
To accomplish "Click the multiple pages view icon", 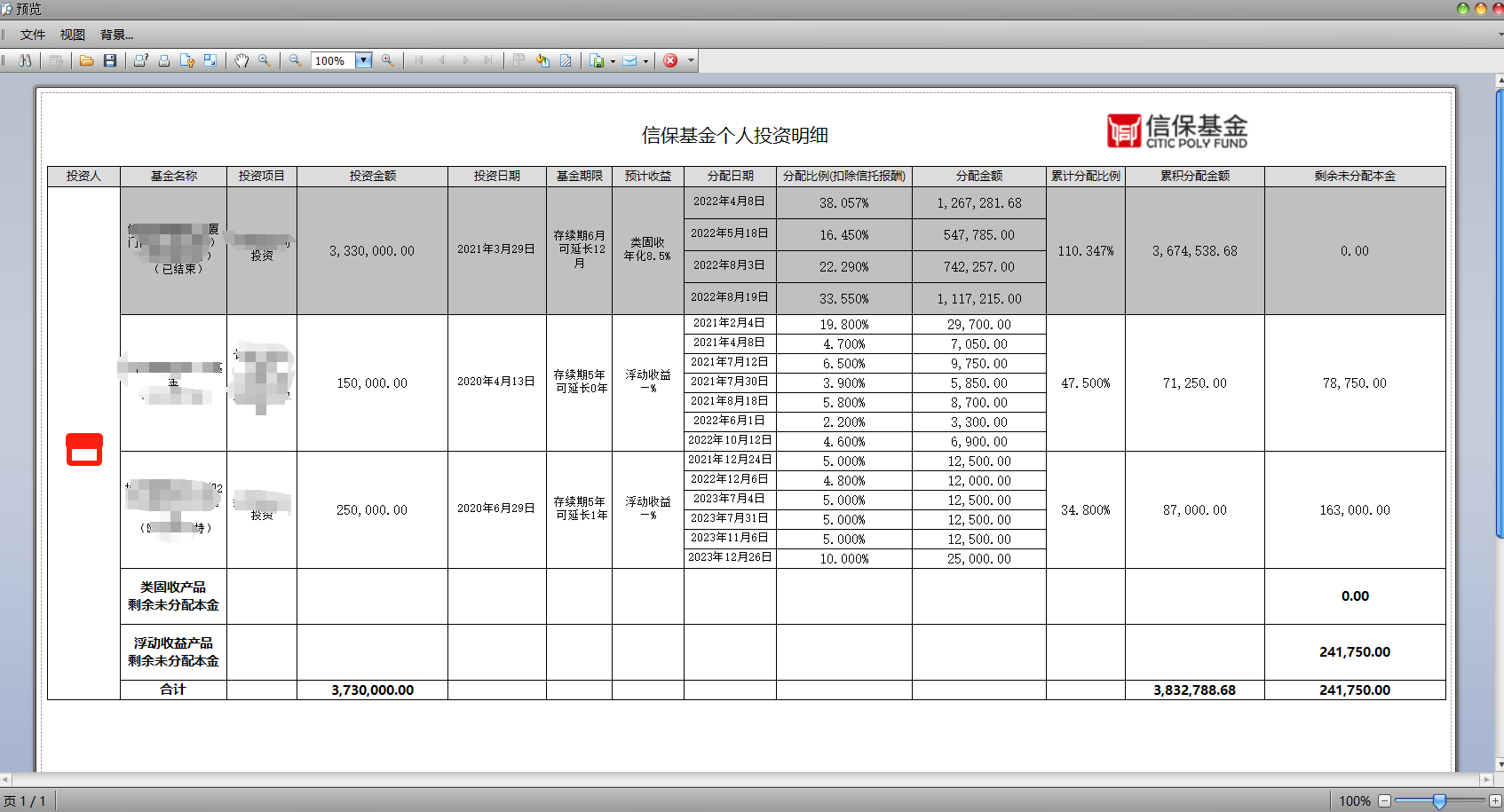I will pos(519,60).
